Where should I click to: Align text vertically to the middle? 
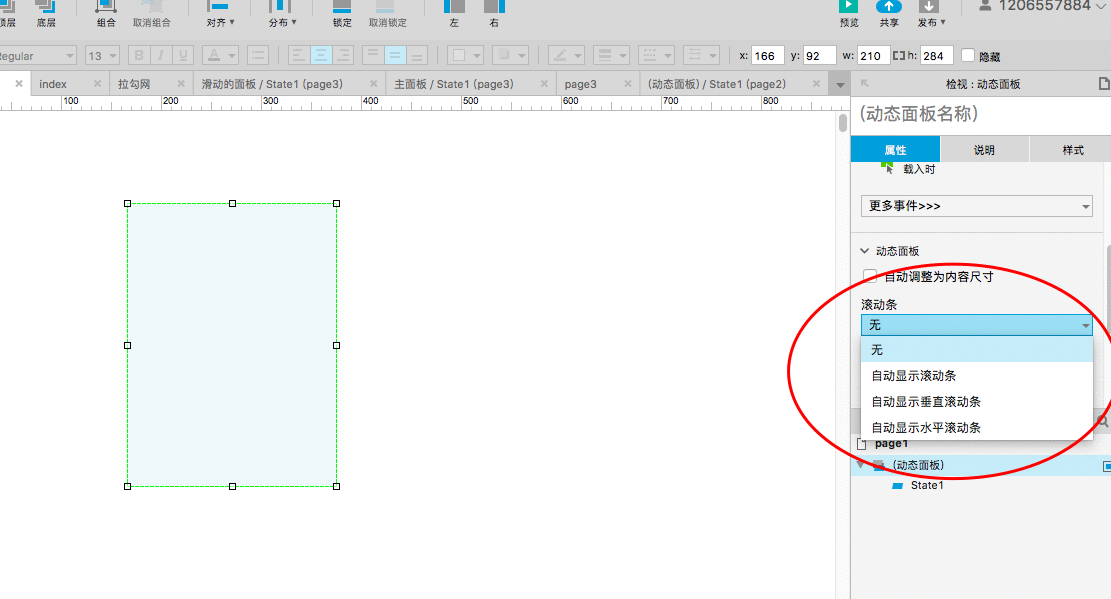click(x=395, y=55)
